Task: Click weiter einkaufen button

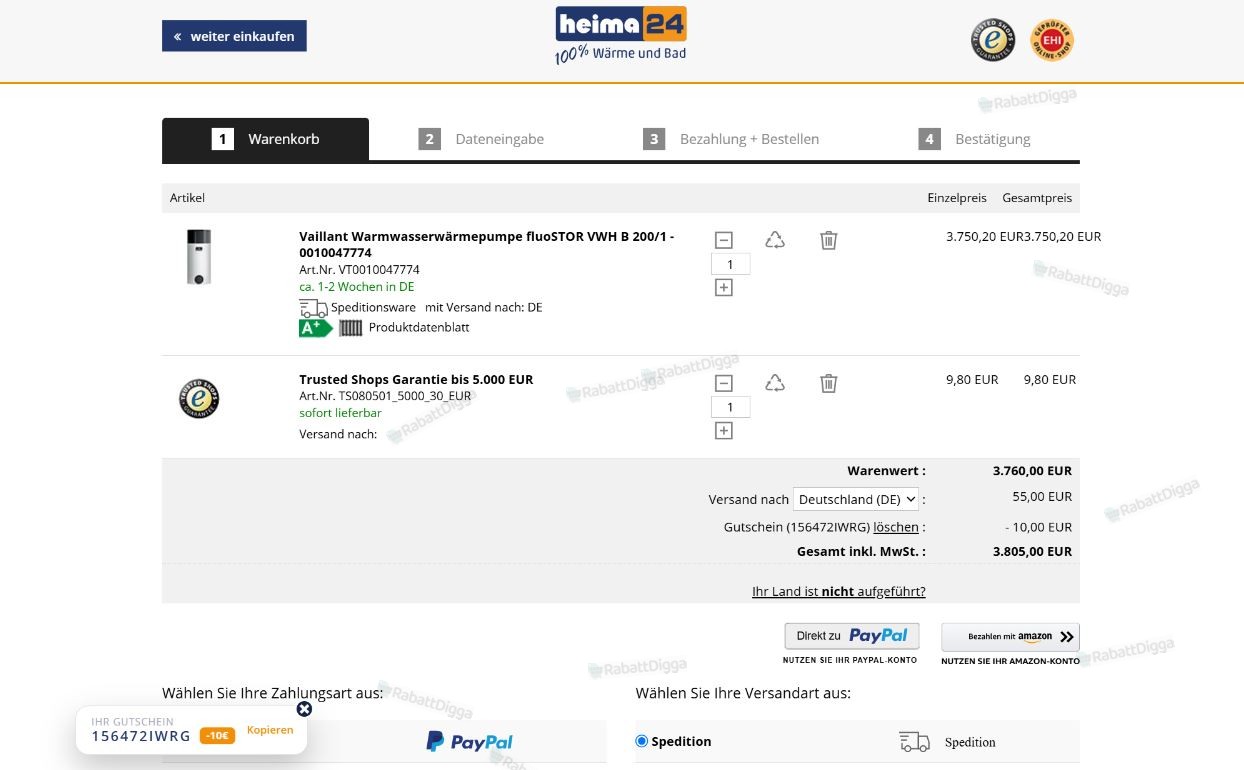Action: [x=234, y=36]
